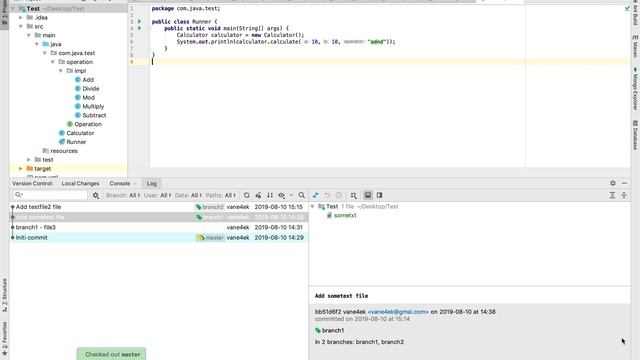Open the Branch: All filter dropdown
Screen dimensions: 640x360
point(123,196)
